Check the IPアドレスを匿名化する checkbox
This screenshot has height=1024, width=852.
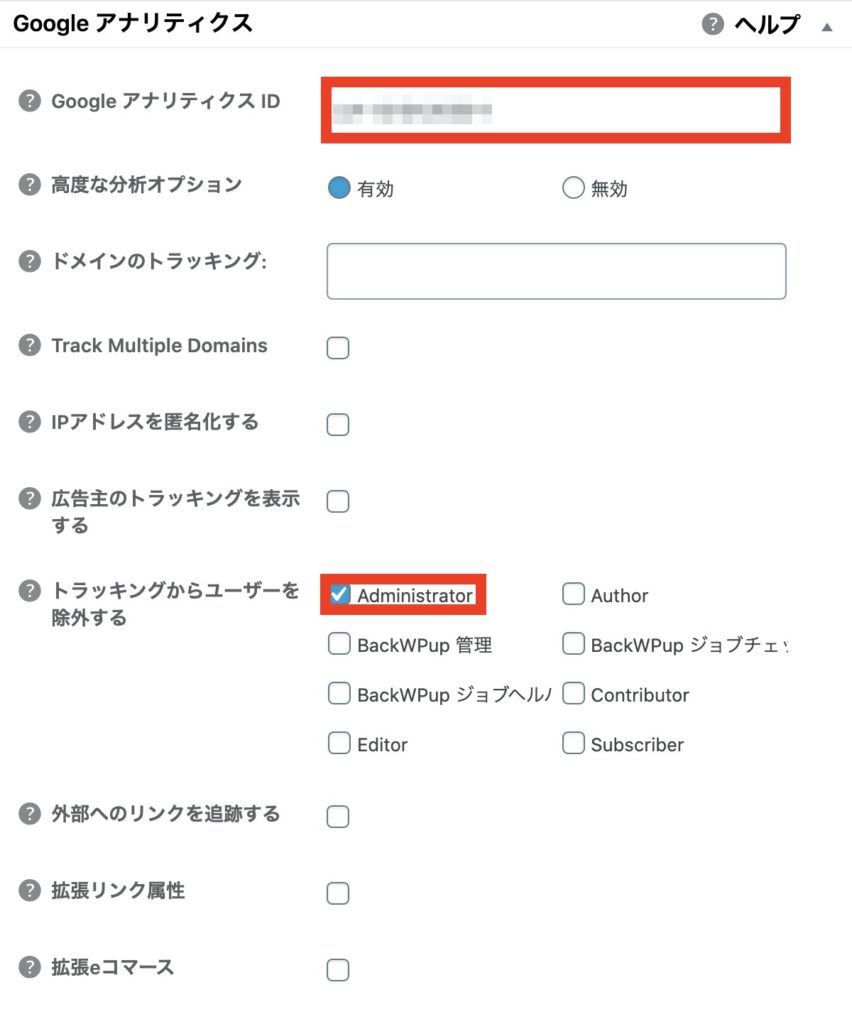click(338, 424)
